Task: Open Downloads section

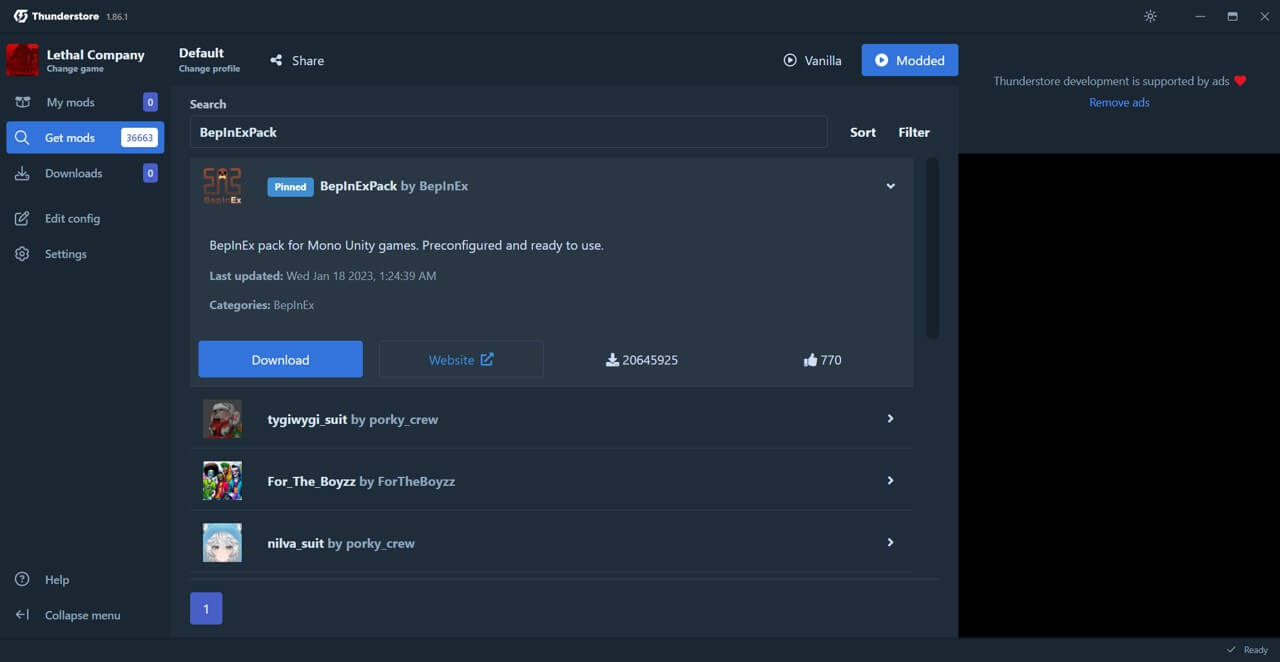Action: 85,173
